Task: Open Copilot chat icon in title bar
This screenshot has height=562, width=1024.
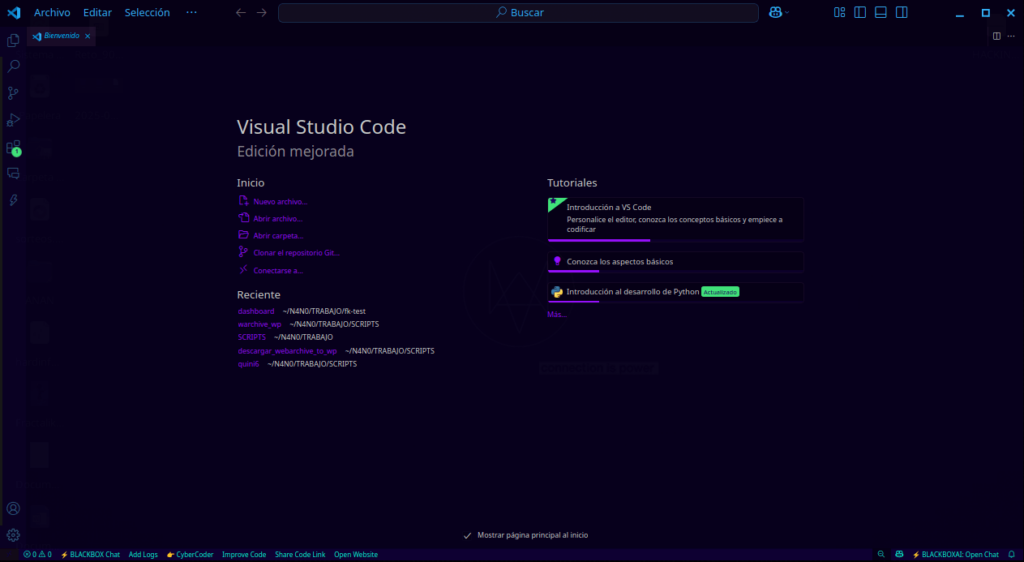Action: pyautogui.click(x=775, y=12)
